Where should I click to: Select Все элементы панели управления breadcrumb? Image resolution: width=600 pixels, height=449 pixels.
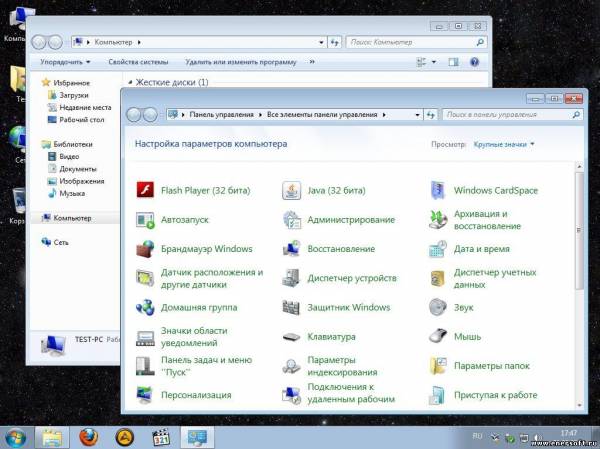click(x=322, y=115)
